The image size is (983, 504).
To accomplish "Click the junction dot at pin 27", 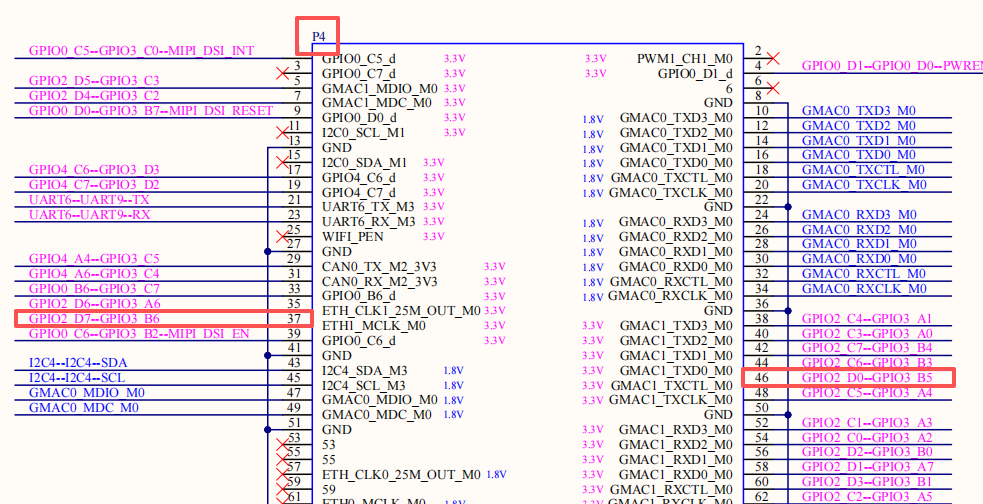I will point(268,251).
